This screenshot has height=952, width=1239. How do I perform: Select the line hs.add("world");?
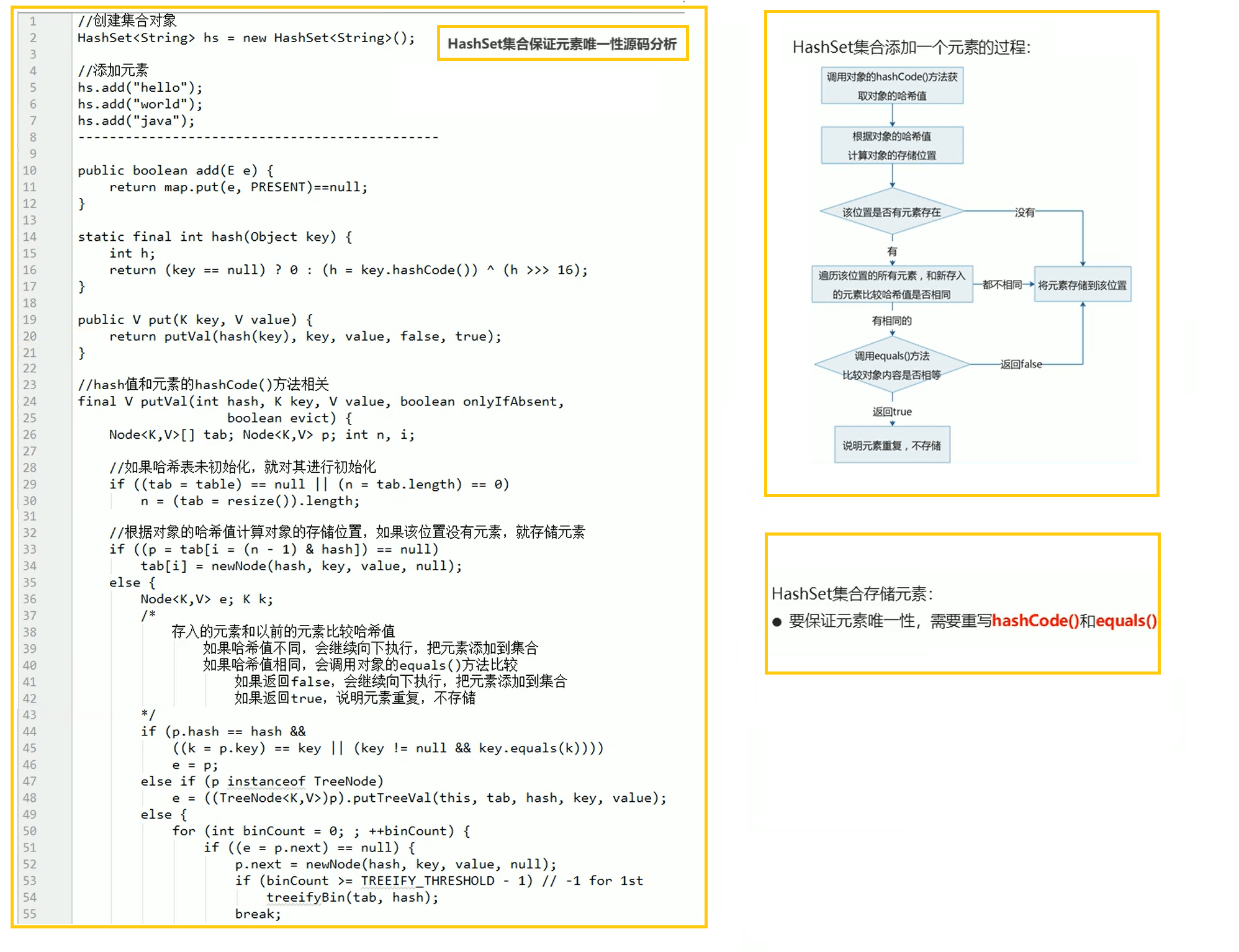(x=140, y=104)
